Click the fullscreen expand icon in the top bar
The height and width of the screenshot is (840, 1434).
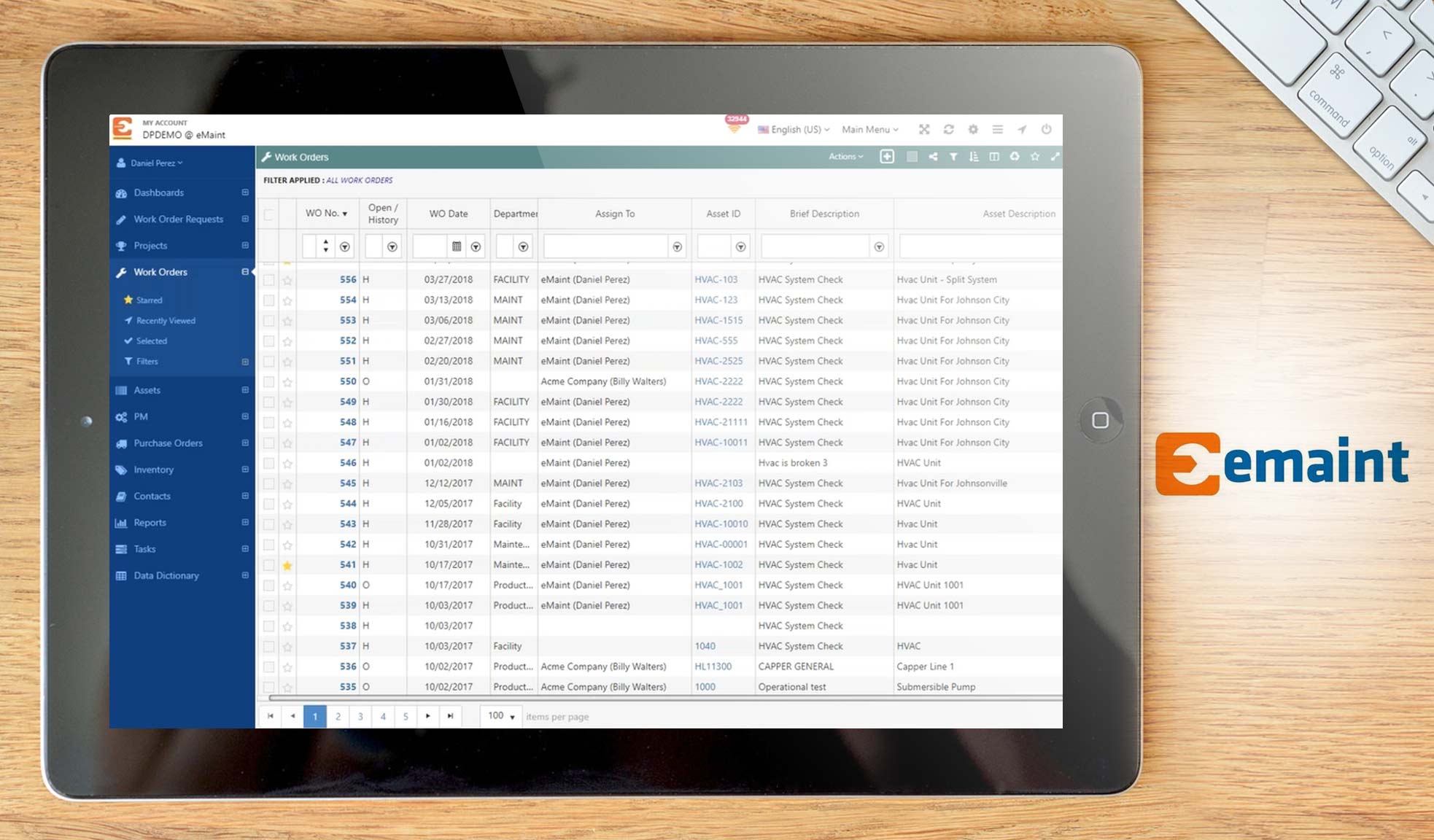tap(924, 129)
